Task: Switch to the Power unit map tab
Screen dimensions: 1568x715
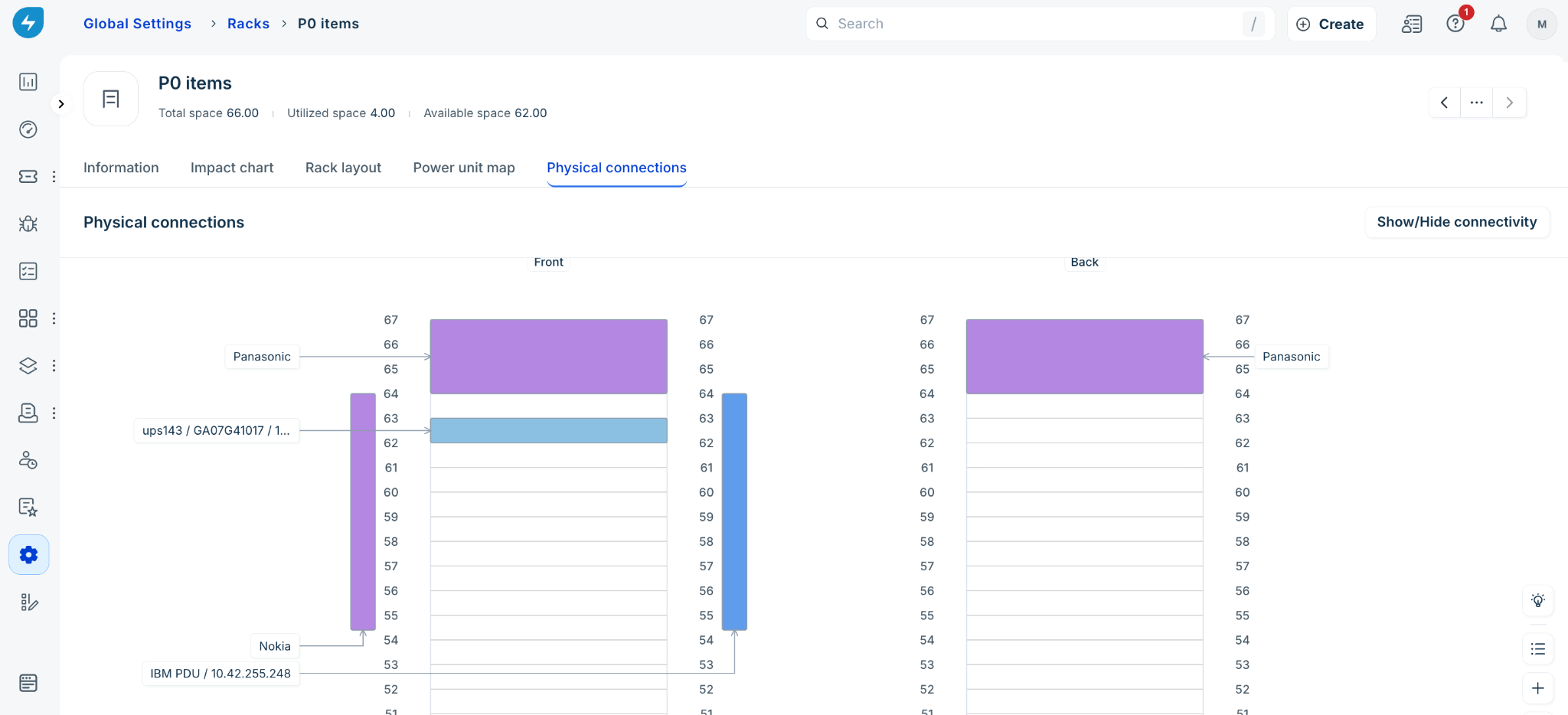Action: pyautogui.click(x=464, y=168)
